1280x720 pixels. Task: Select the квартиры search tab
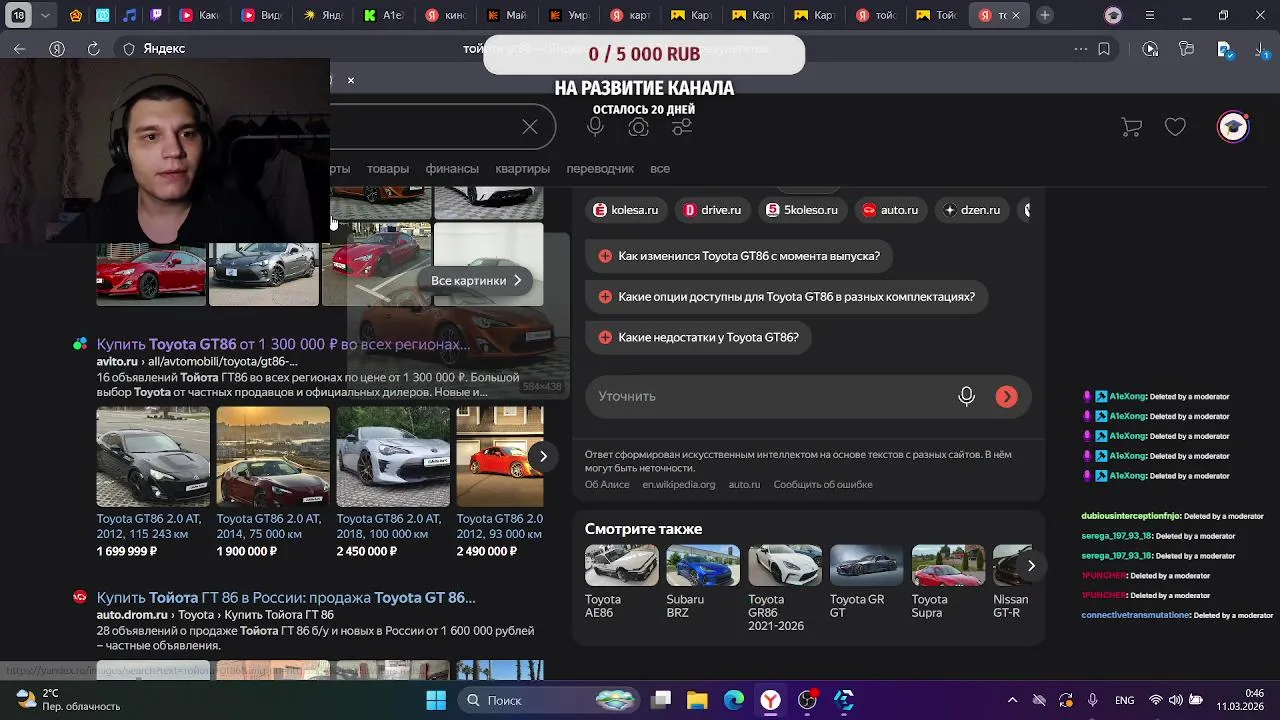pyautogui.click(x=523, y=169)
